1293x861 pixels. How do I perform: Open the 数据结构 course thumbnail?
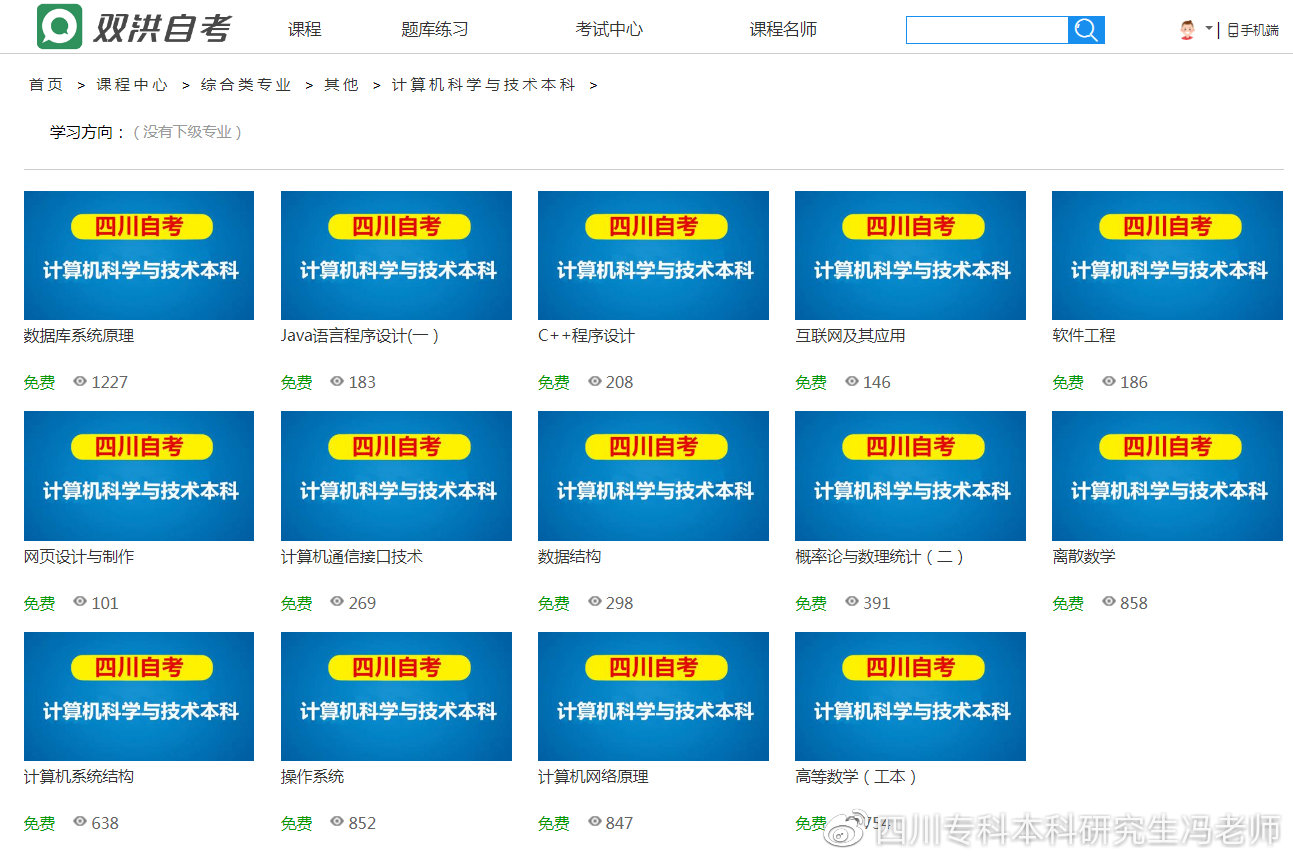653,476
